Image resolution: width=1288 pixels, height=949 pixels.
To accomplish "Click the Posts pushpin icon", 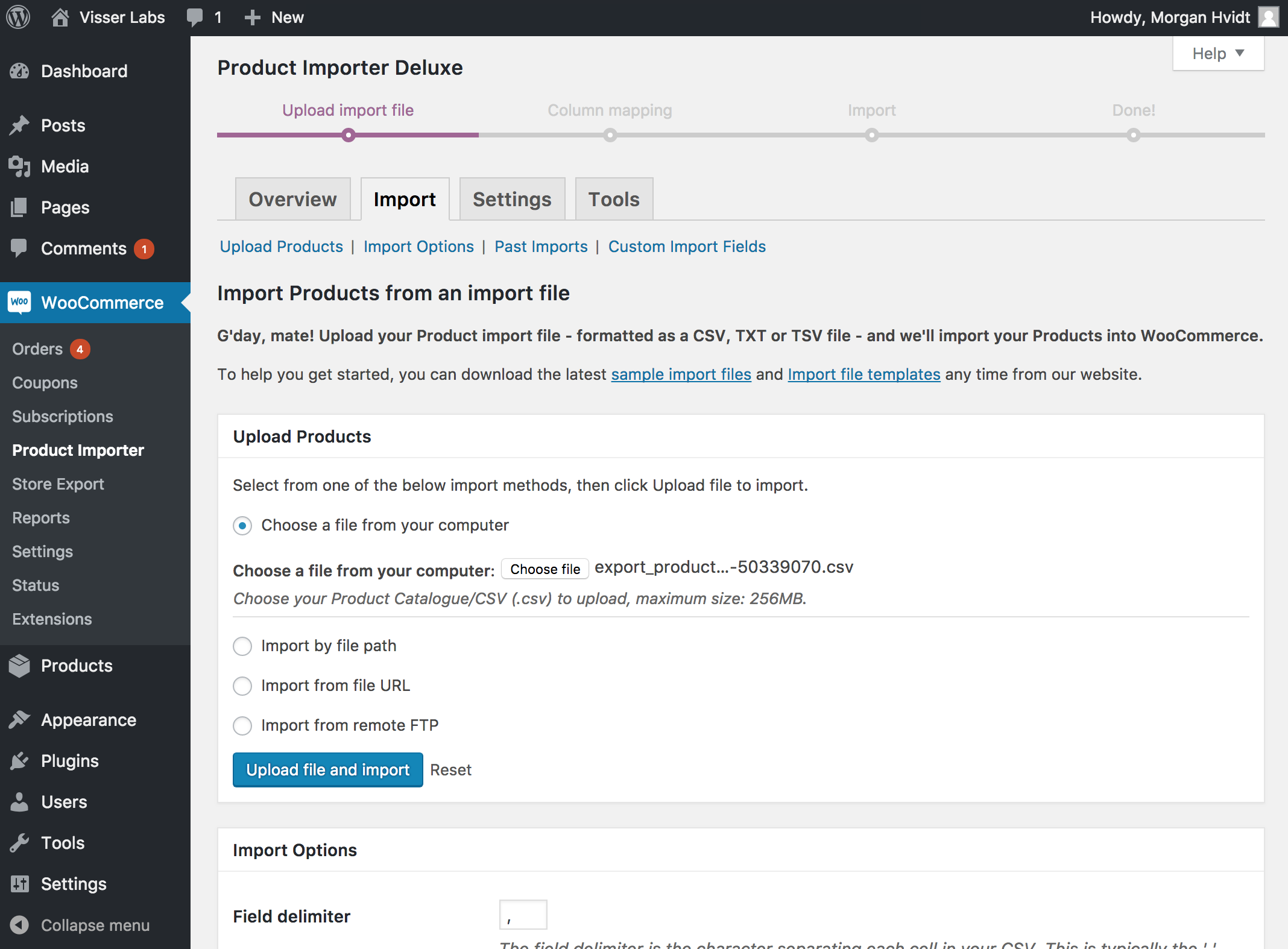I will pos(19,125).
